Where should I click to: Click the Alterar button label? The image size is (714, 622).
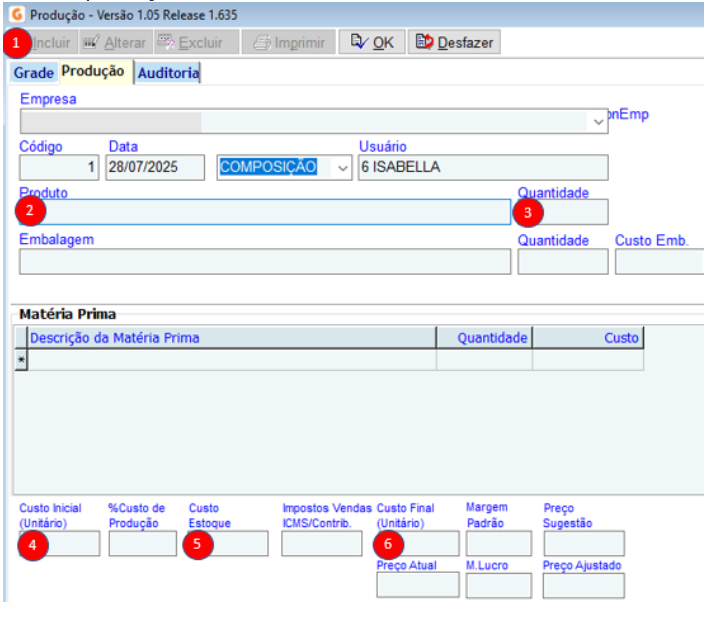pos(125,43)
